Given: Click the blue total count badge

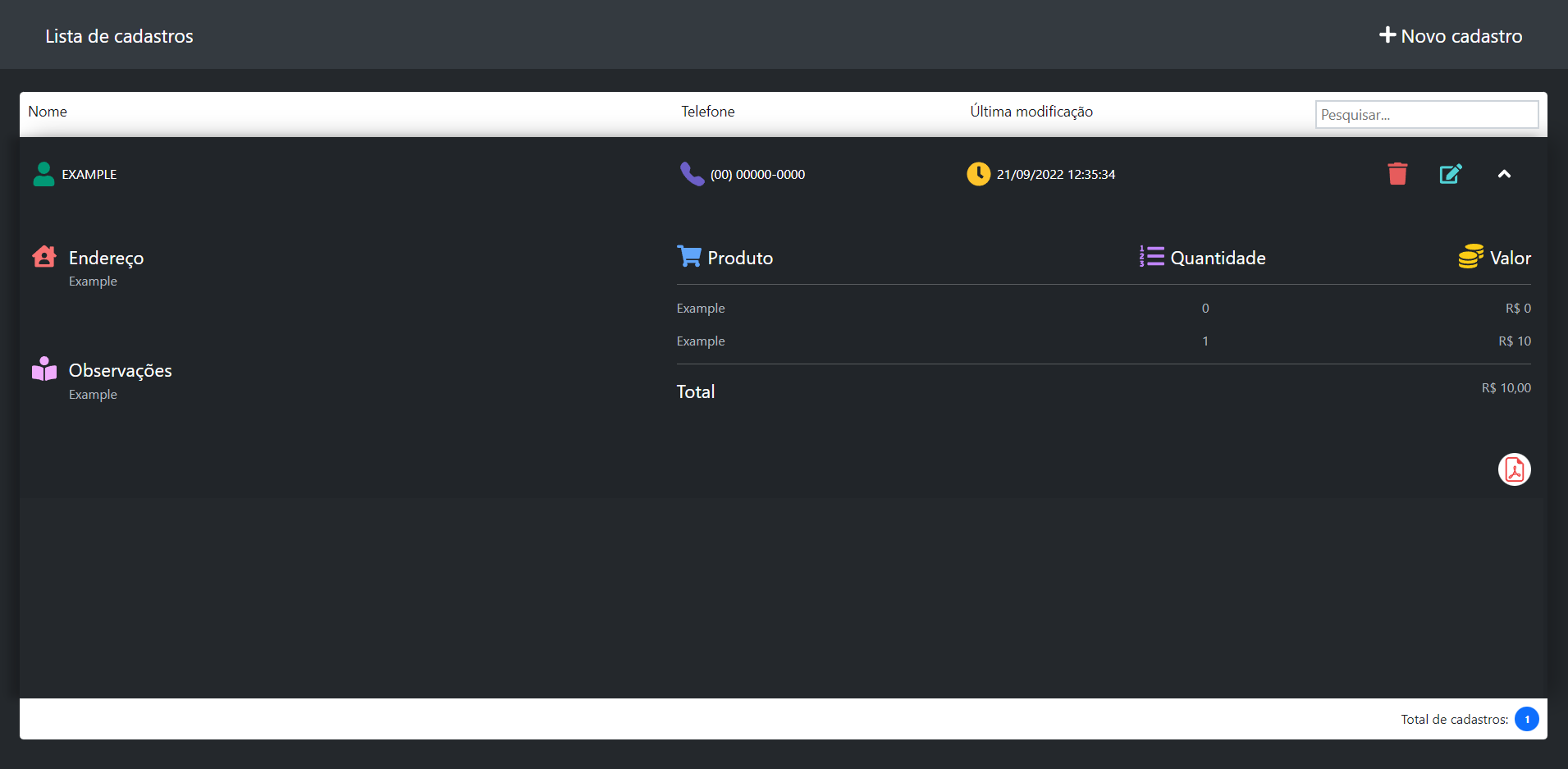Looking at the screenshot, I should pos(1527,719).
